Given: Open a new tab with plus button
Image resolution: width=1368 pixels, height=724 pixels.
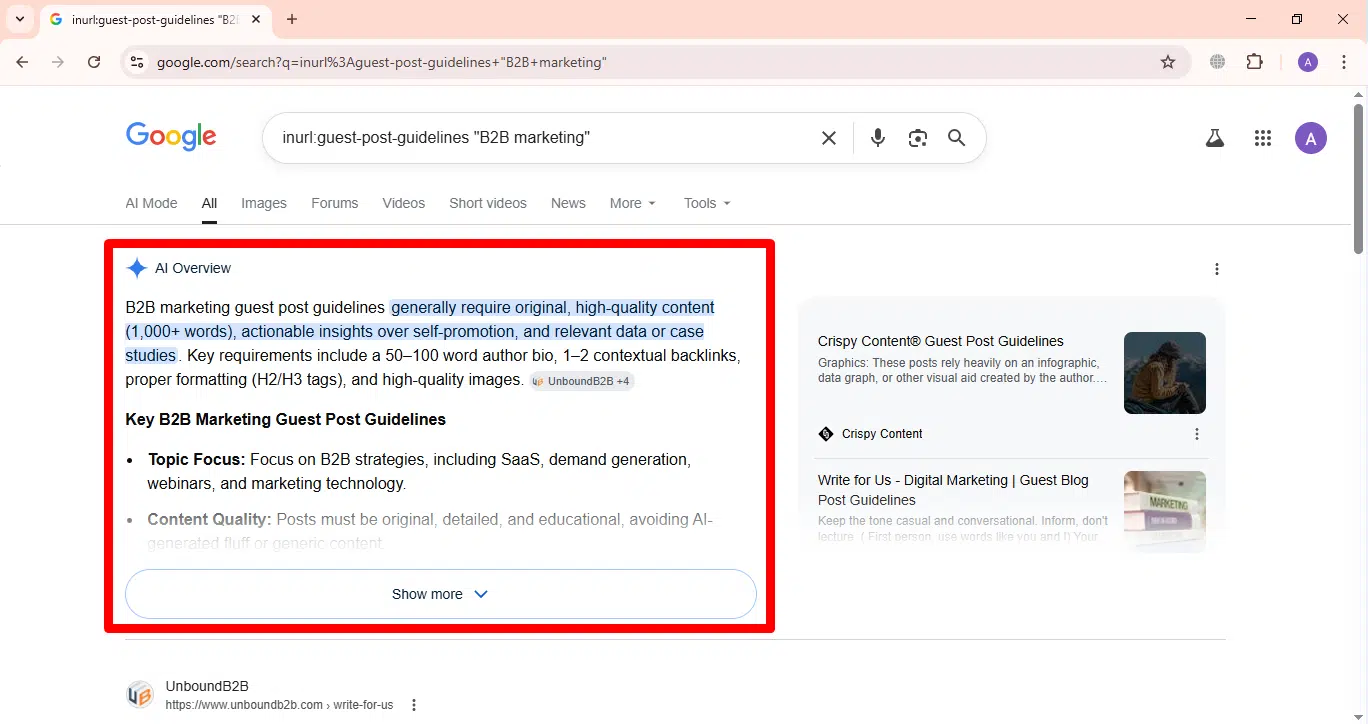Looking at the screenshot, I should (x=292, y=19).
